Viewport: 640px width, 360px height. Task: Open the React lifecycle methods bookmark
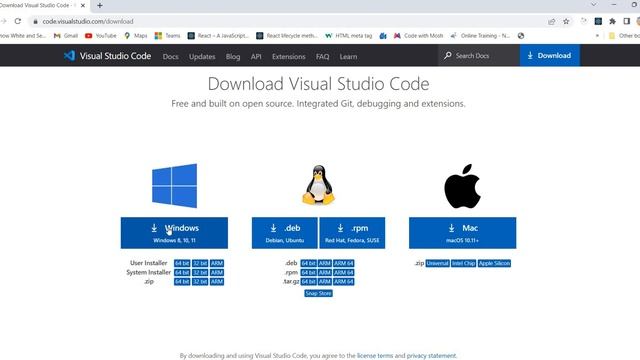[287, 36]
